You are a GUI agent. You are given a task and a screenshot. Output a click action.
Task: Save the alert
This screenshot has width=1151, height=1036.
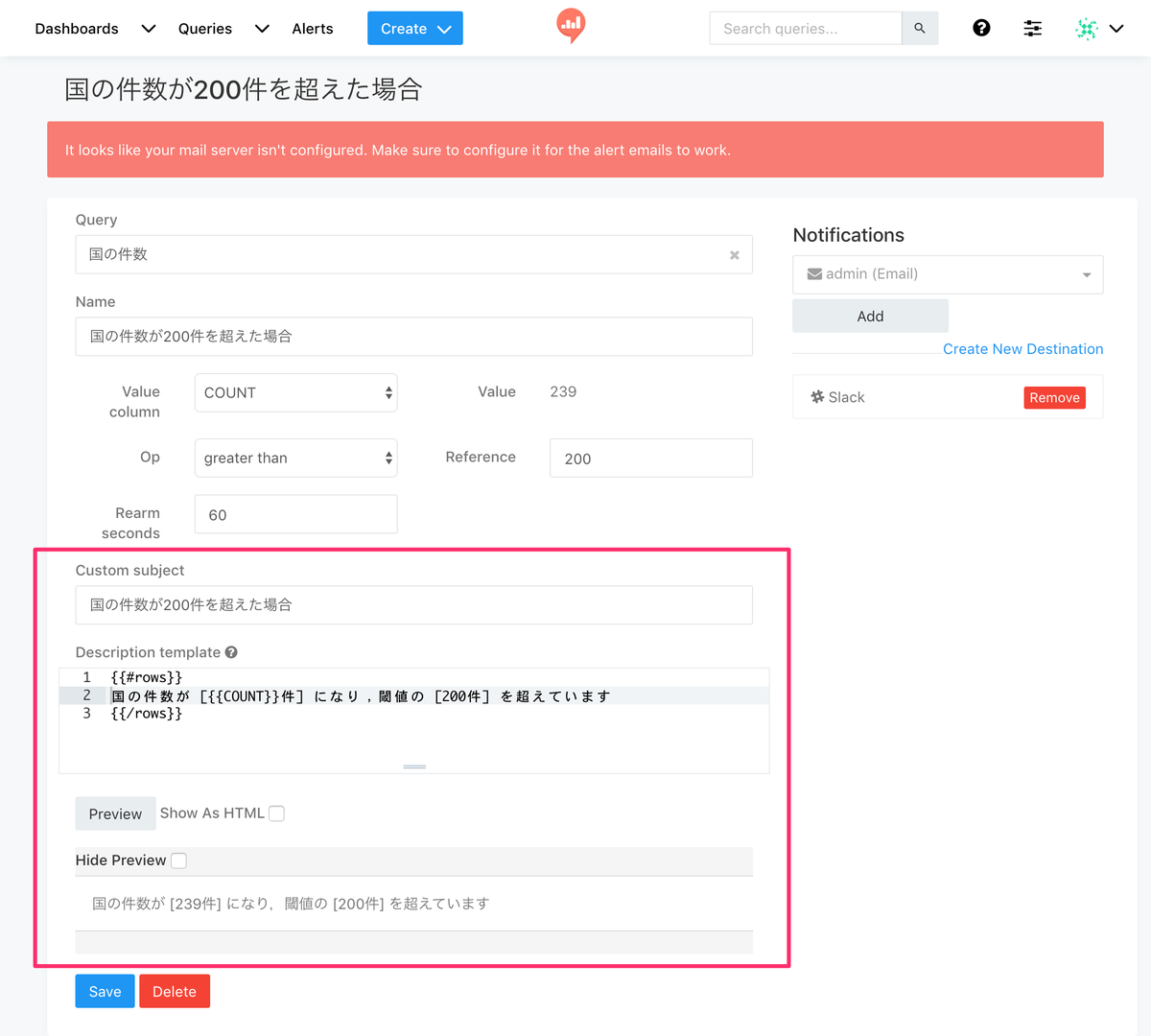(106, 991)
